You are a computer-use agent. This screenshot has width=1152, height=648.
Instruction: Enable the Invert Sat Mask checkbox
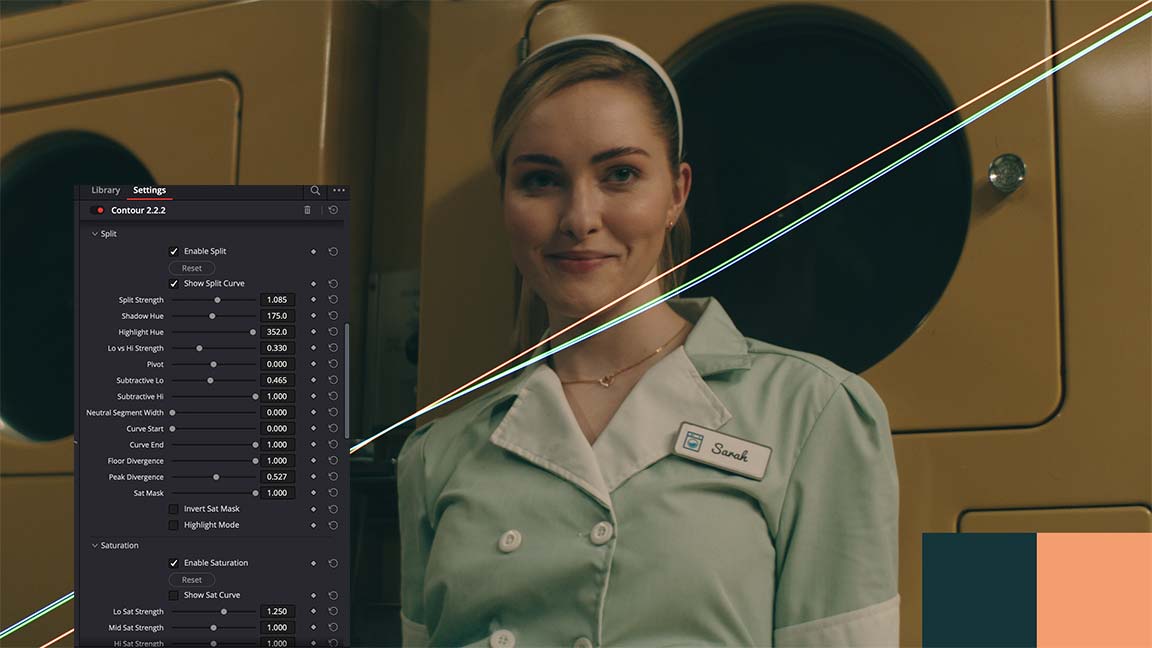[174, 509]
